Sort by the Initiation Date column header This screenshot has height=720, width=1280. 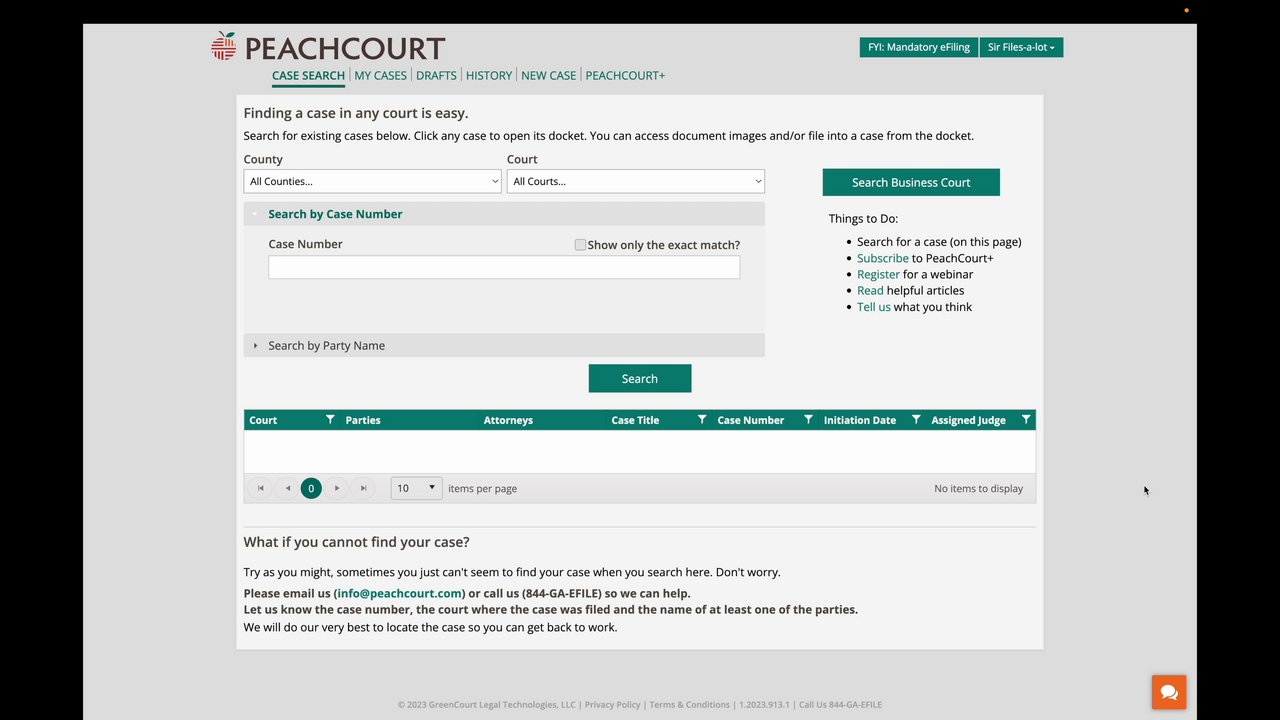[x=860, y=420]
